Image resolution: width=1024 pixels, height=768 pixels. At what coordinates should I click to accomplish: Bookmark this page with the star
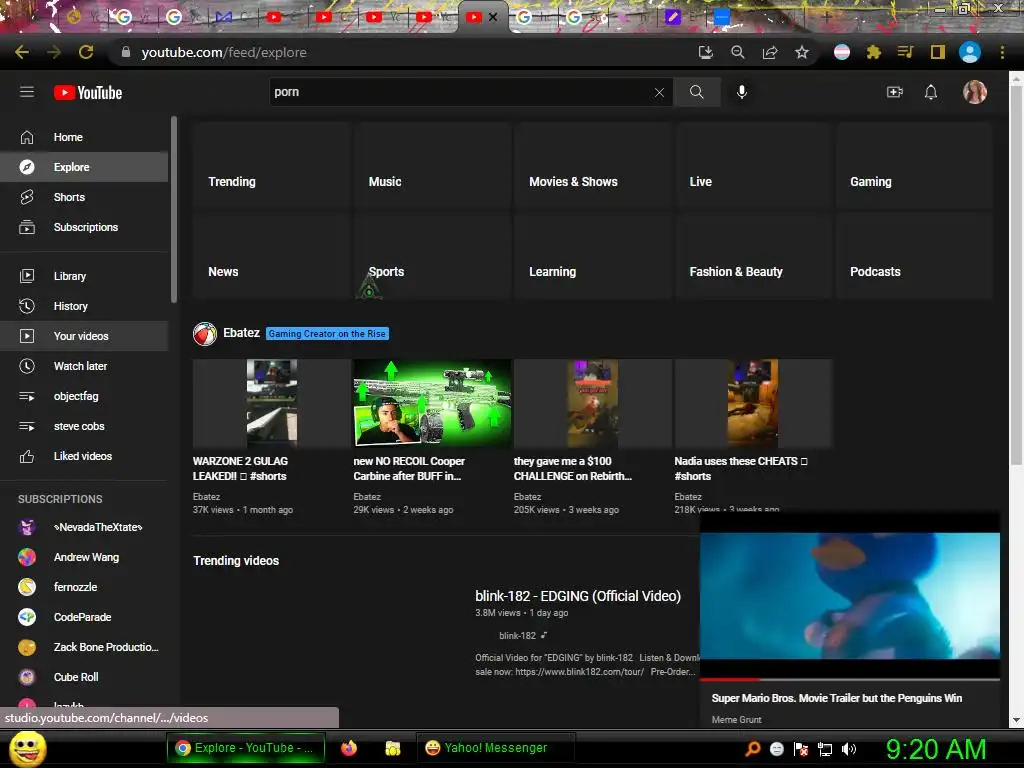pos(802,52)
